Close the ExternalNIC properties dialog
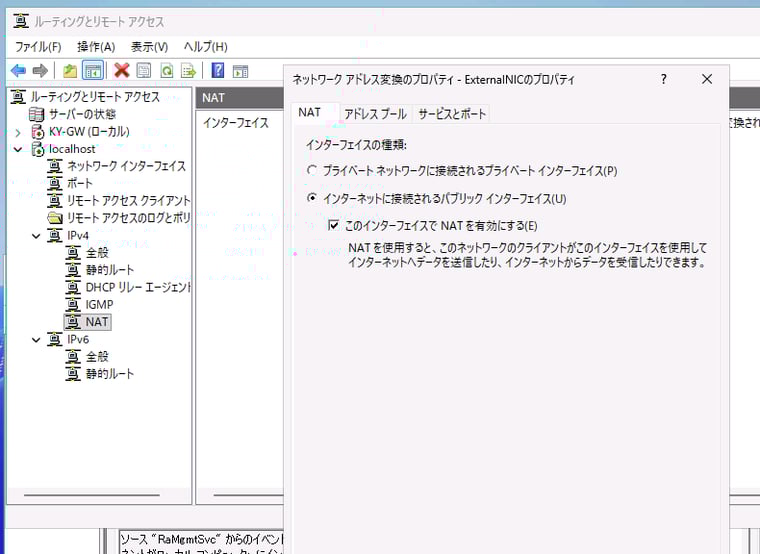 coord(707,79)
